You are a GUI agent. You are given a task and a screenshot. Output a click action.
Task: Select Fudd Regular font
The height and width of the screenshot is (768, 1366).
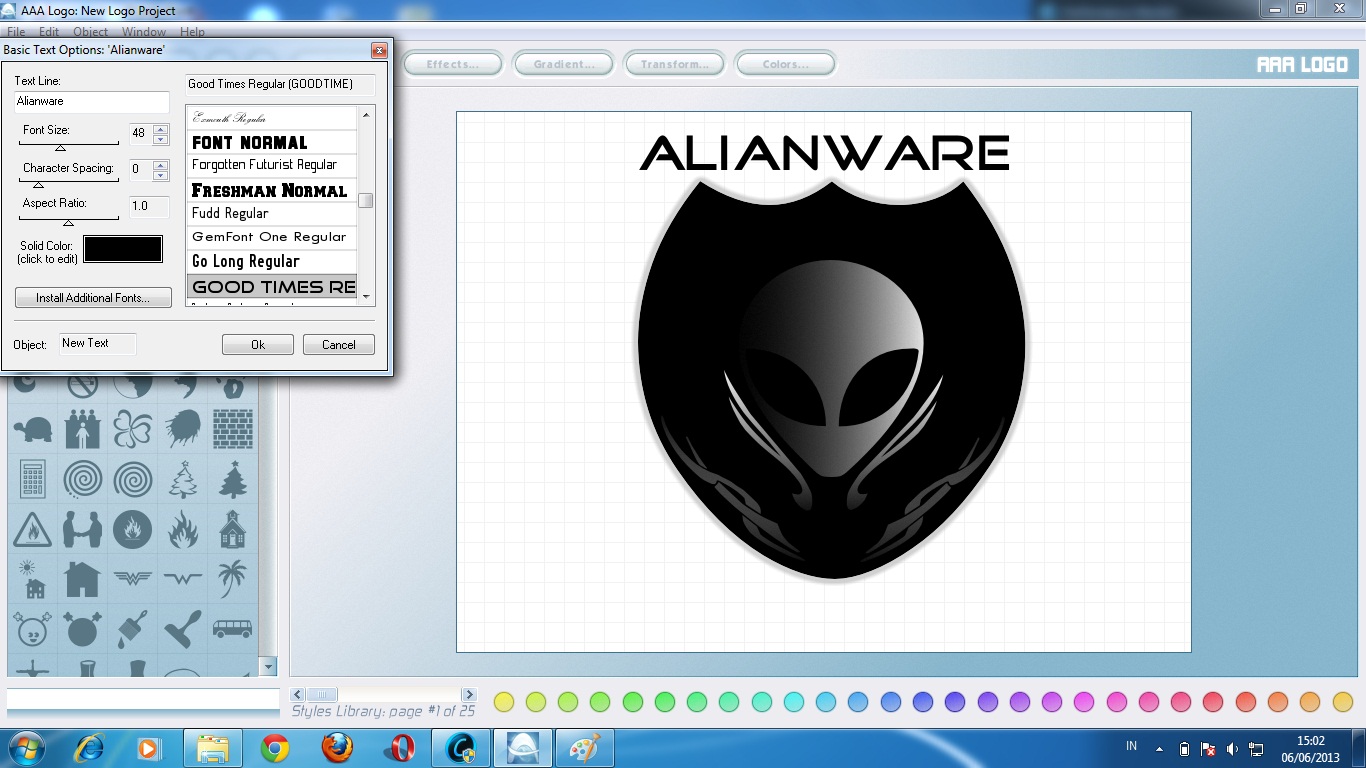[x=272, y=213]
